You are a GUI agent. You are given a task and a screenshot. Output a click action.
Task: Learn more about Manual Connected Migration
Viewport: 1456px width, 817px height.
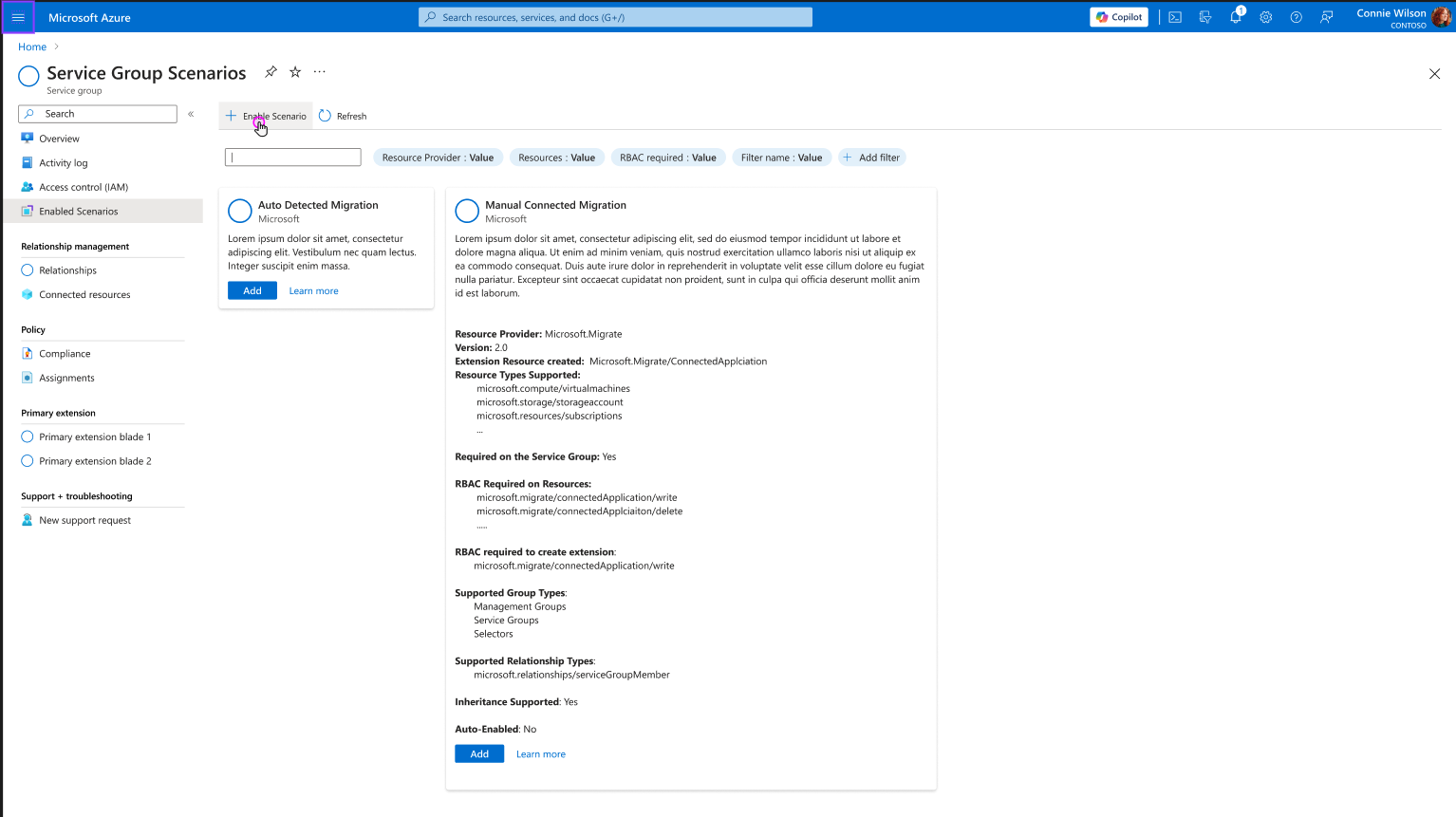coord(541,754)
